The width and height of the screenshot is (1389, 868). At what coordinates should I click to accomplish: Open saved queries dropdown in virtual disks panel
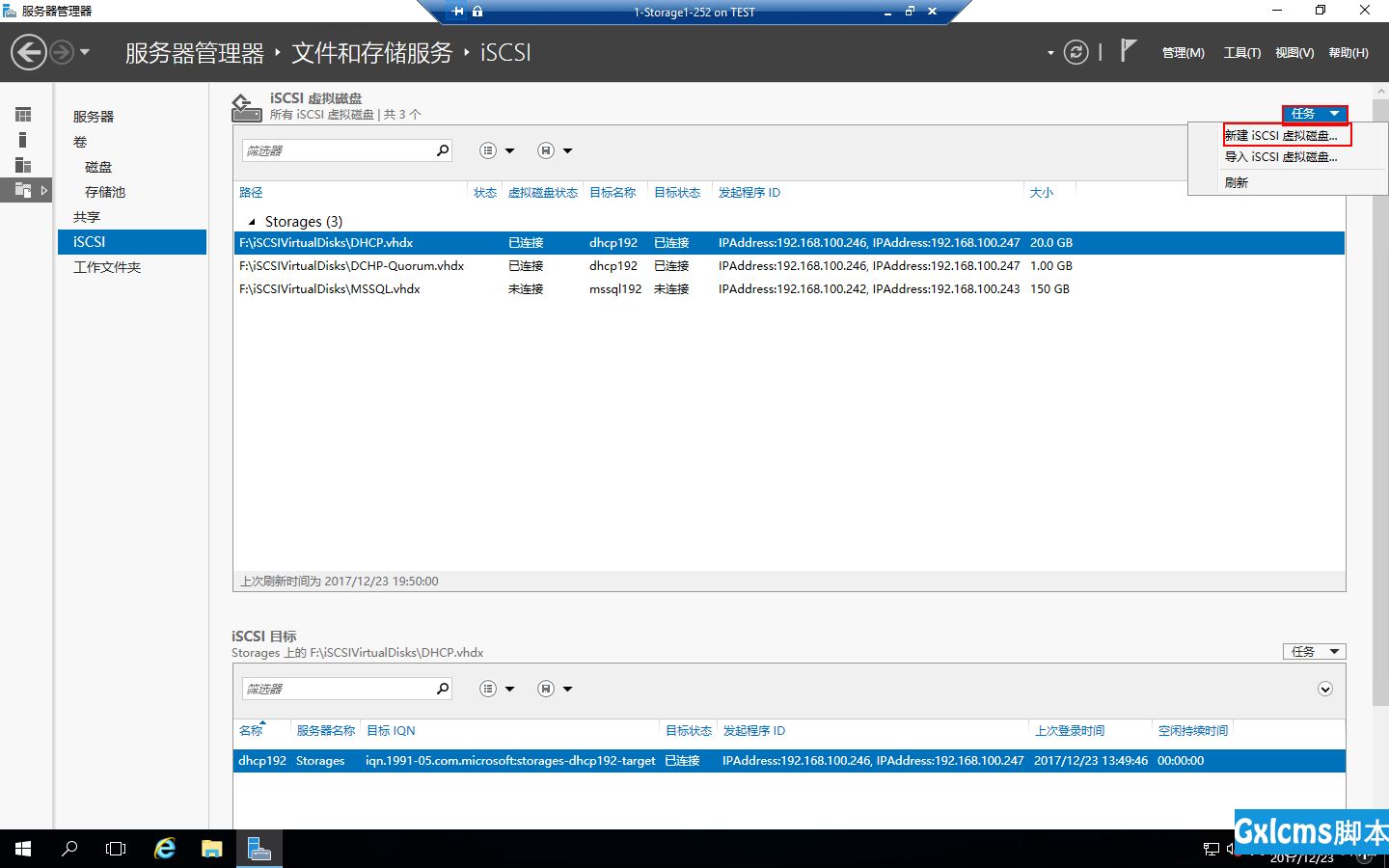coord(555,150)
